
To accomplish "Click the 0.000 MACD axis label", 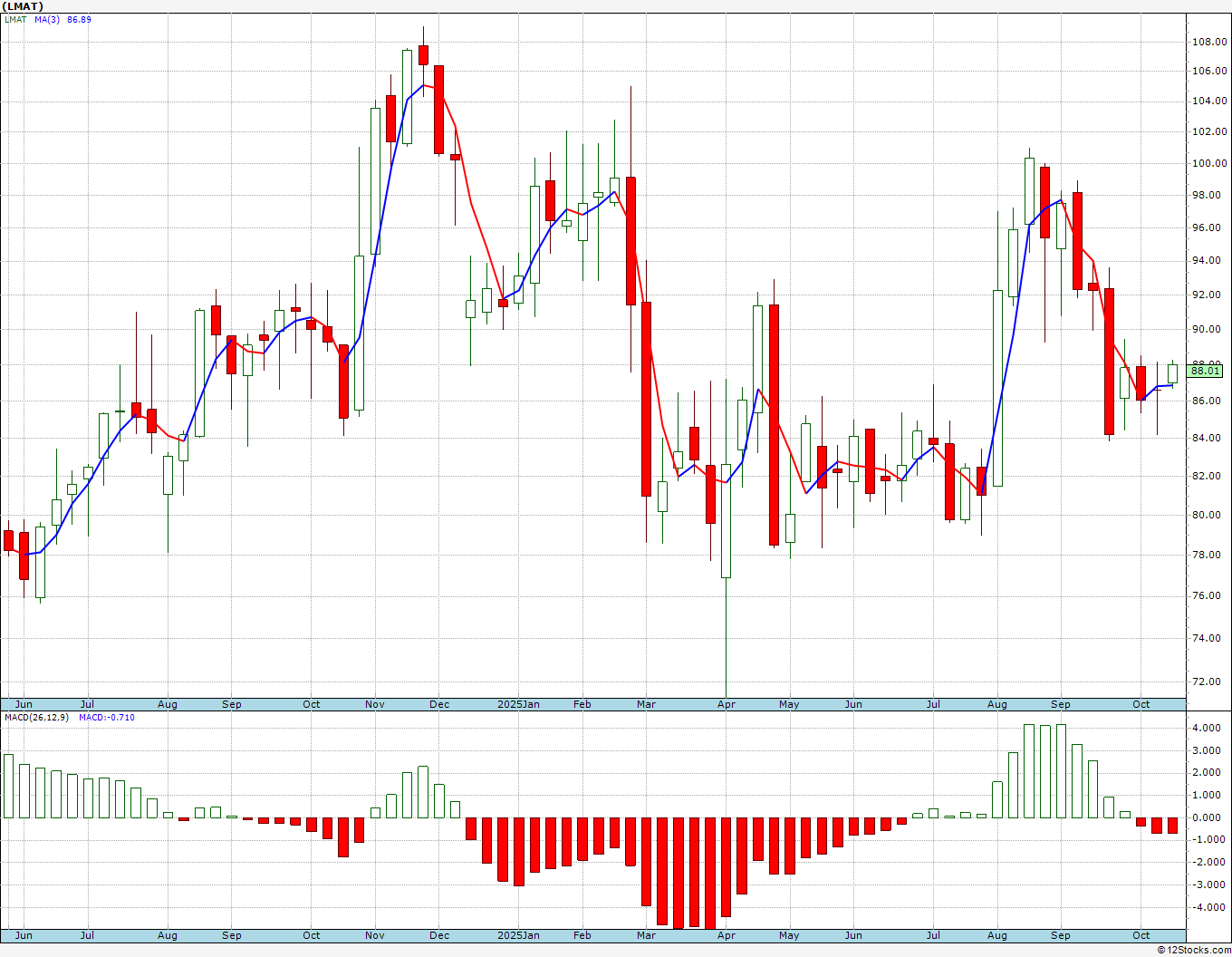I will click(x=1208, y=818).
